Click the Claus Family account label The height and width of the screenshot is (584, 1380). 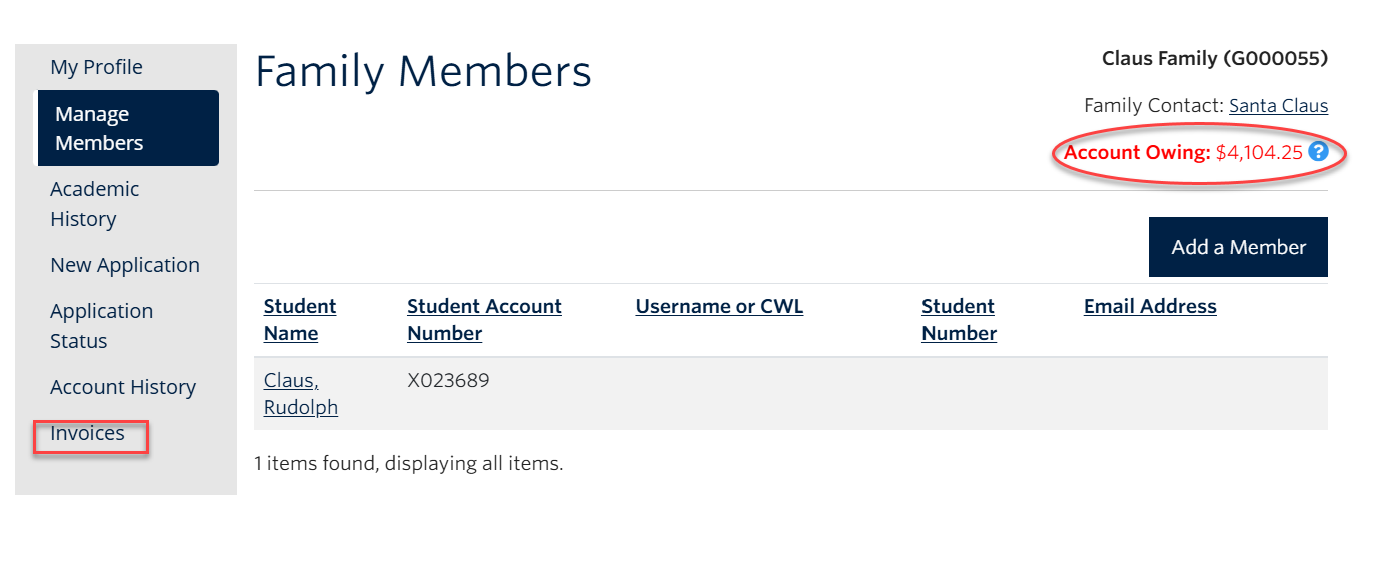pyautogui.click(x=1213, y=58)
